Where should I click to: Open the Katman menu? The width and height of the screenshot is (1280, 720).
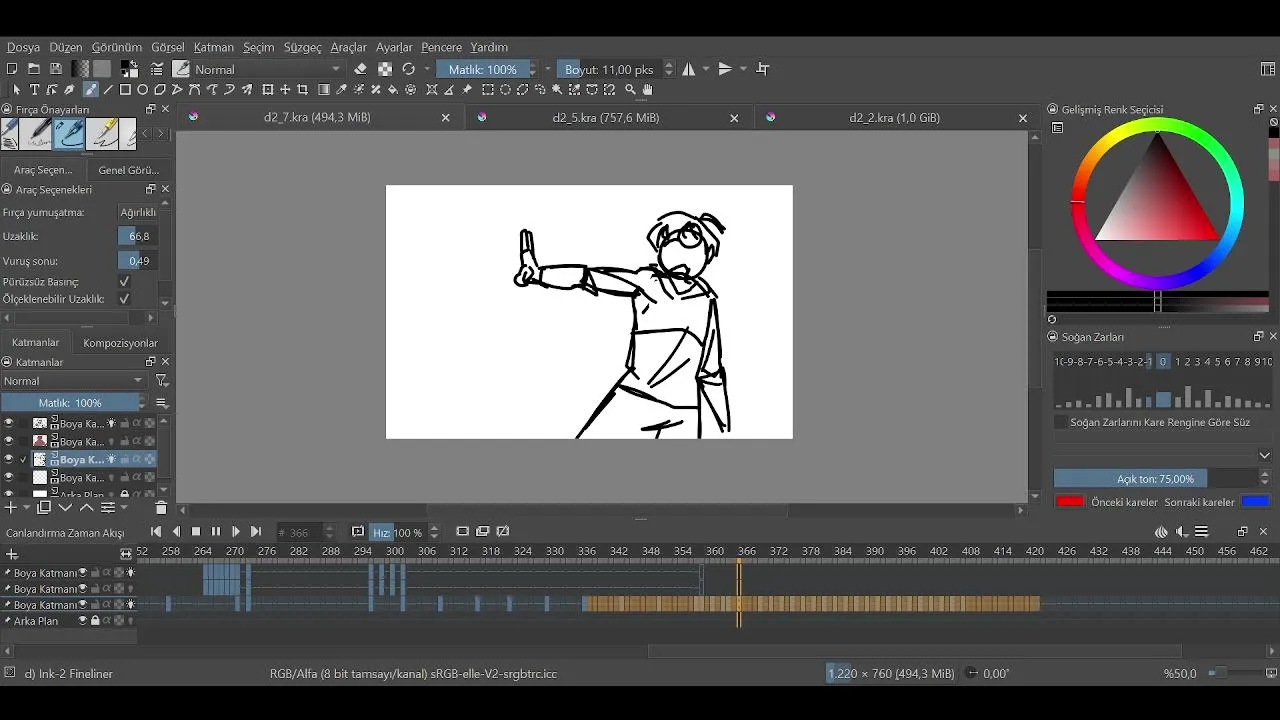pyautogui.click(x=214, y=47)
